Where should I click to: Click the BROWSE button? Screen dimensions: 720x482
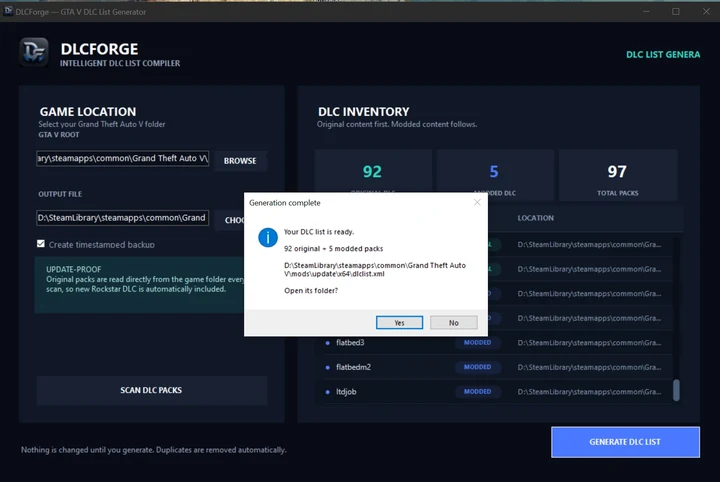[x=240, y=161]
